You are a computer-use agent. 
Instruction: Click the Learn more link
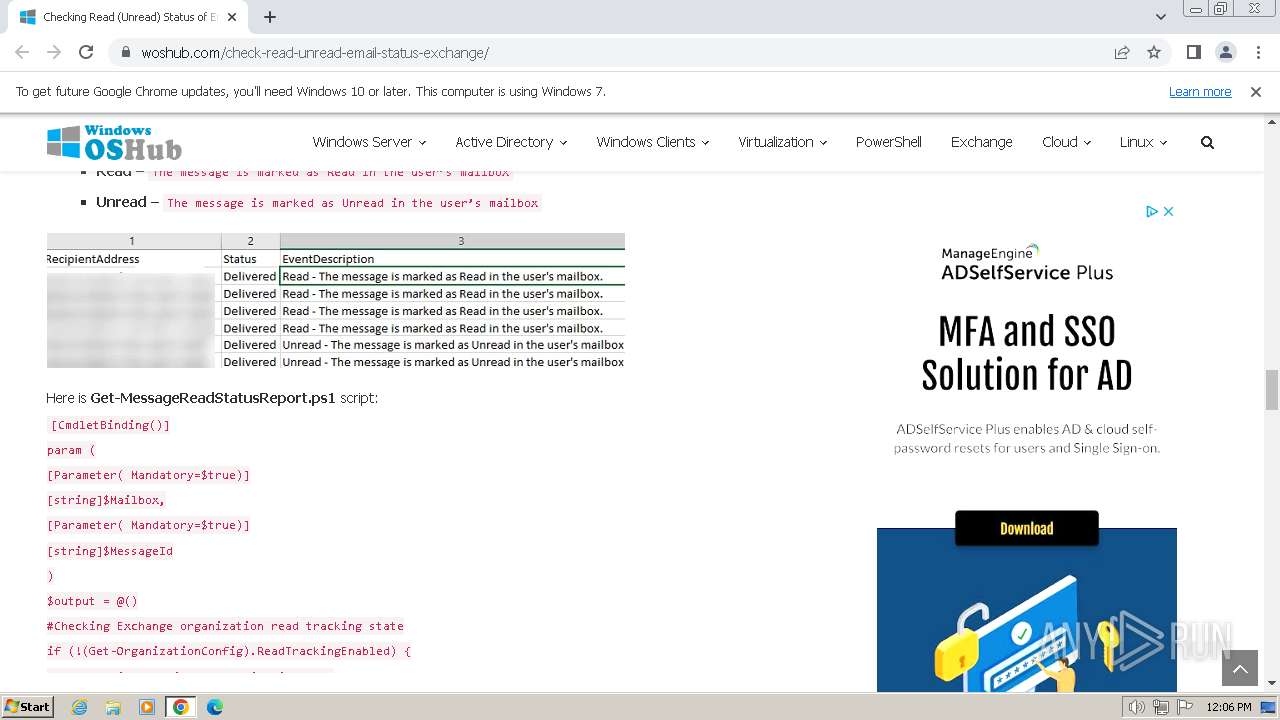[1200, 92]
